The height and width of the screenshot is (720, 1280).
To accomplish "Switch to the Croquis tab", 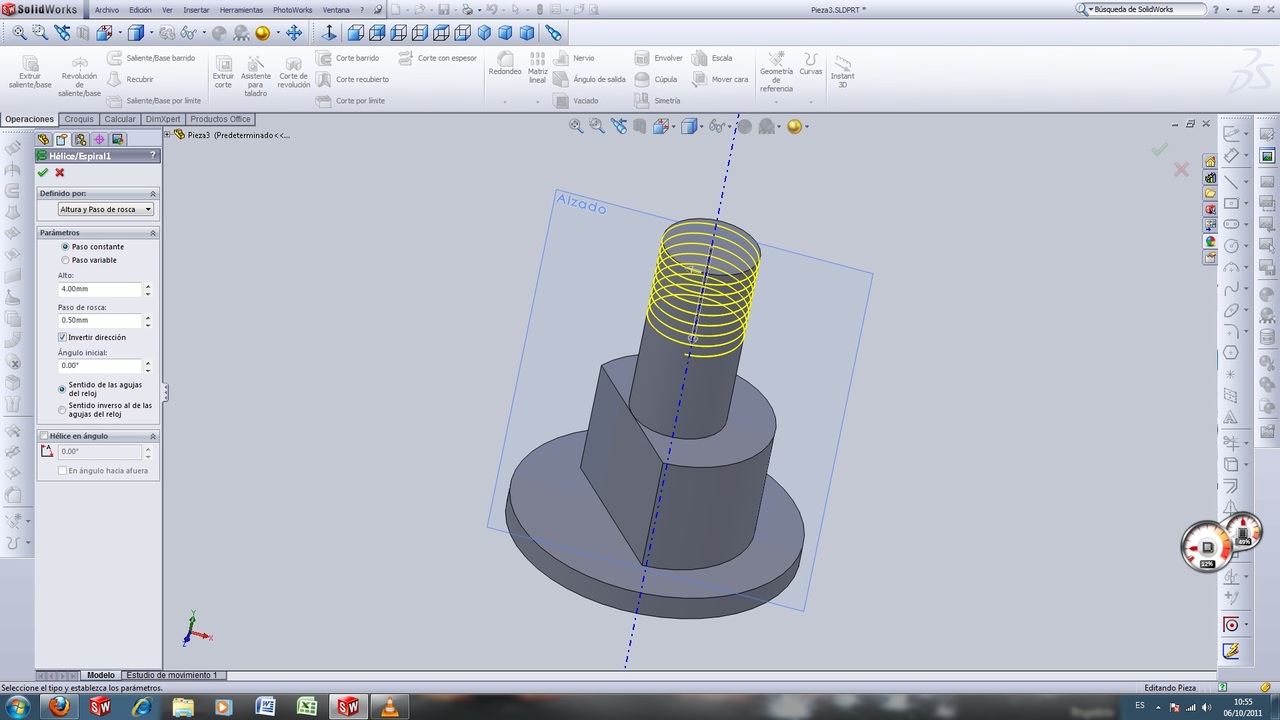I will [x=79, y=119].
